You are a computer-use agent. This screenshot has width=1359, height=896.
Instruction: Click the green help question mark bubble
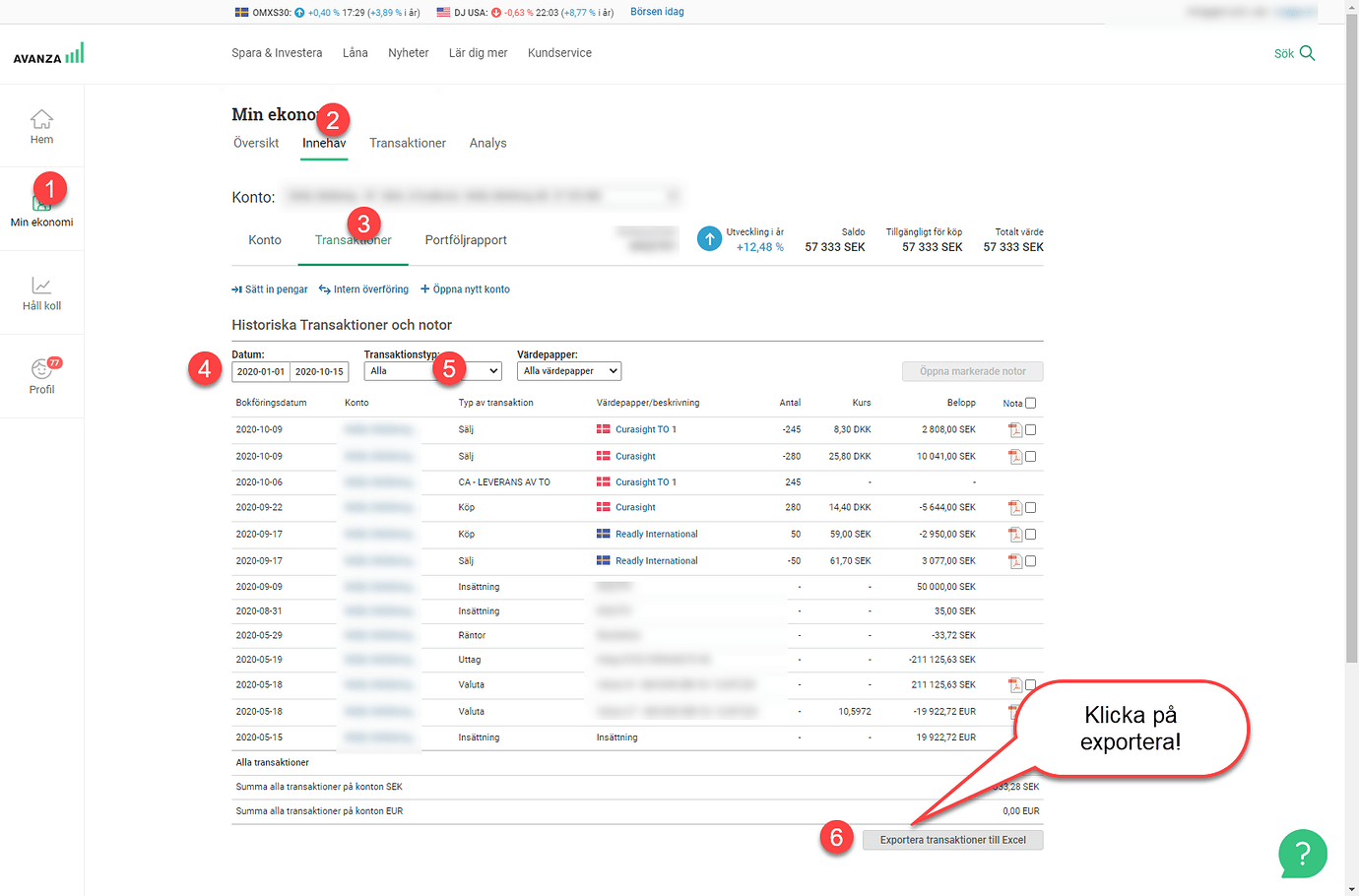[1302, 854]
